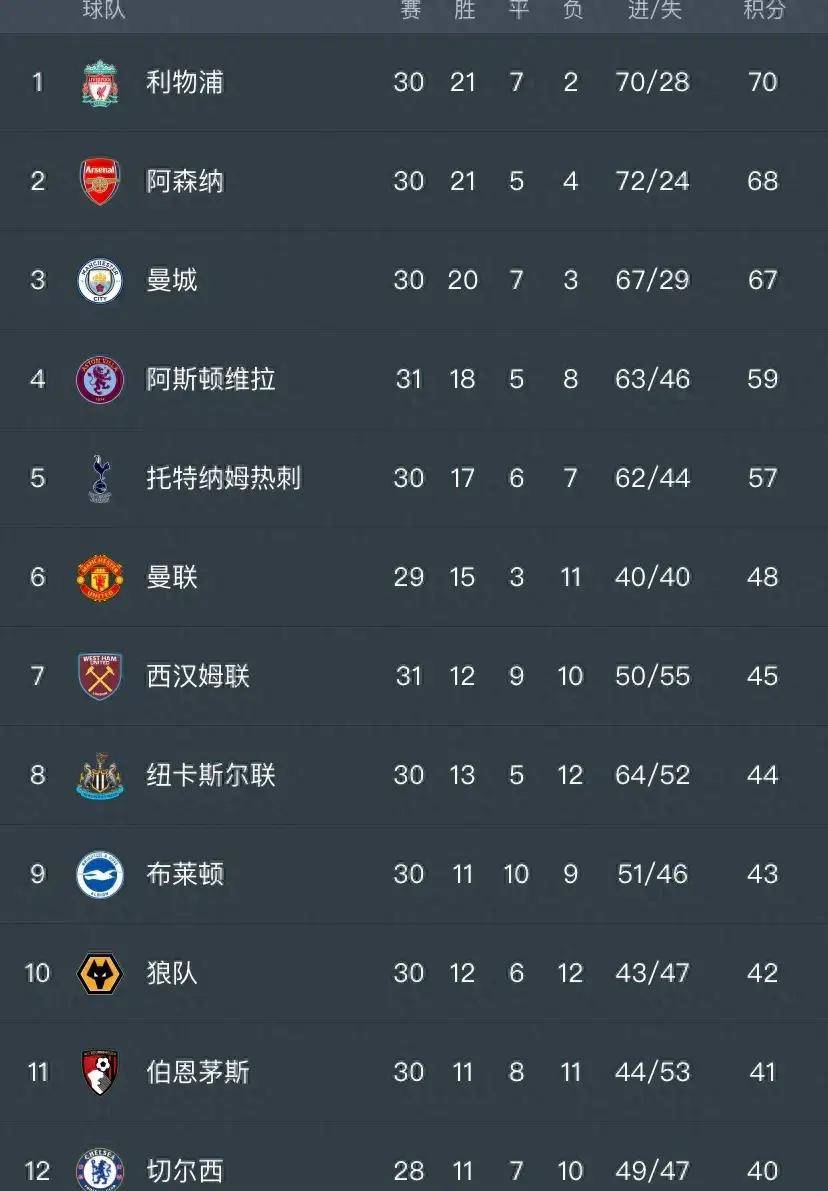The height and width of the screenshot is (1191, 828).
Task: Click the Chelsea club crest icon
Action: 100,1170
